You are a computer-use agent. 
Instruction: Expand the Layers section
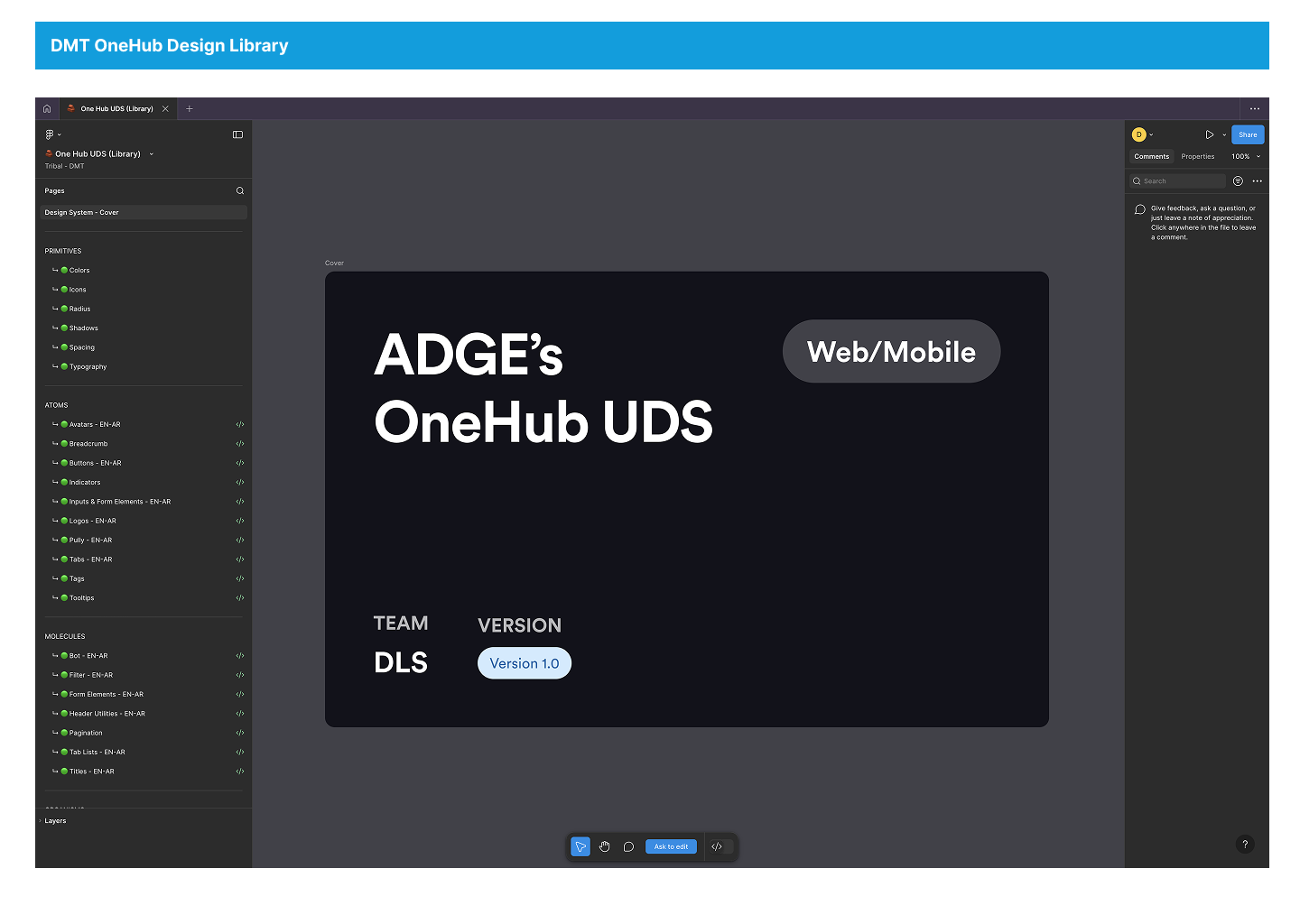tap(55, 821)
